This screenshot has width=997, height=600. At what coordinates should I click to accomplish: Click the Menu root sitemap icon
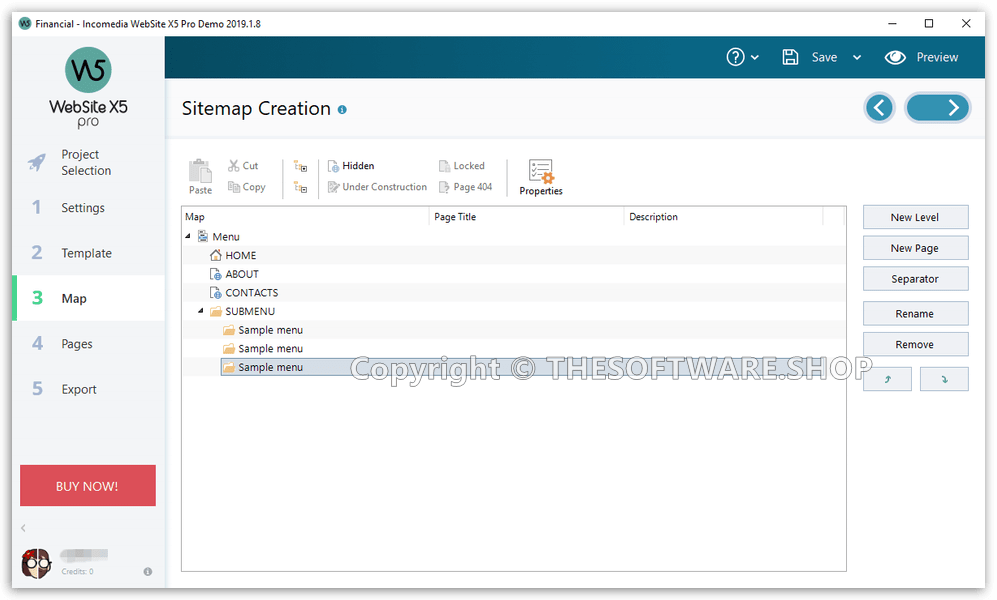point(203,236)
